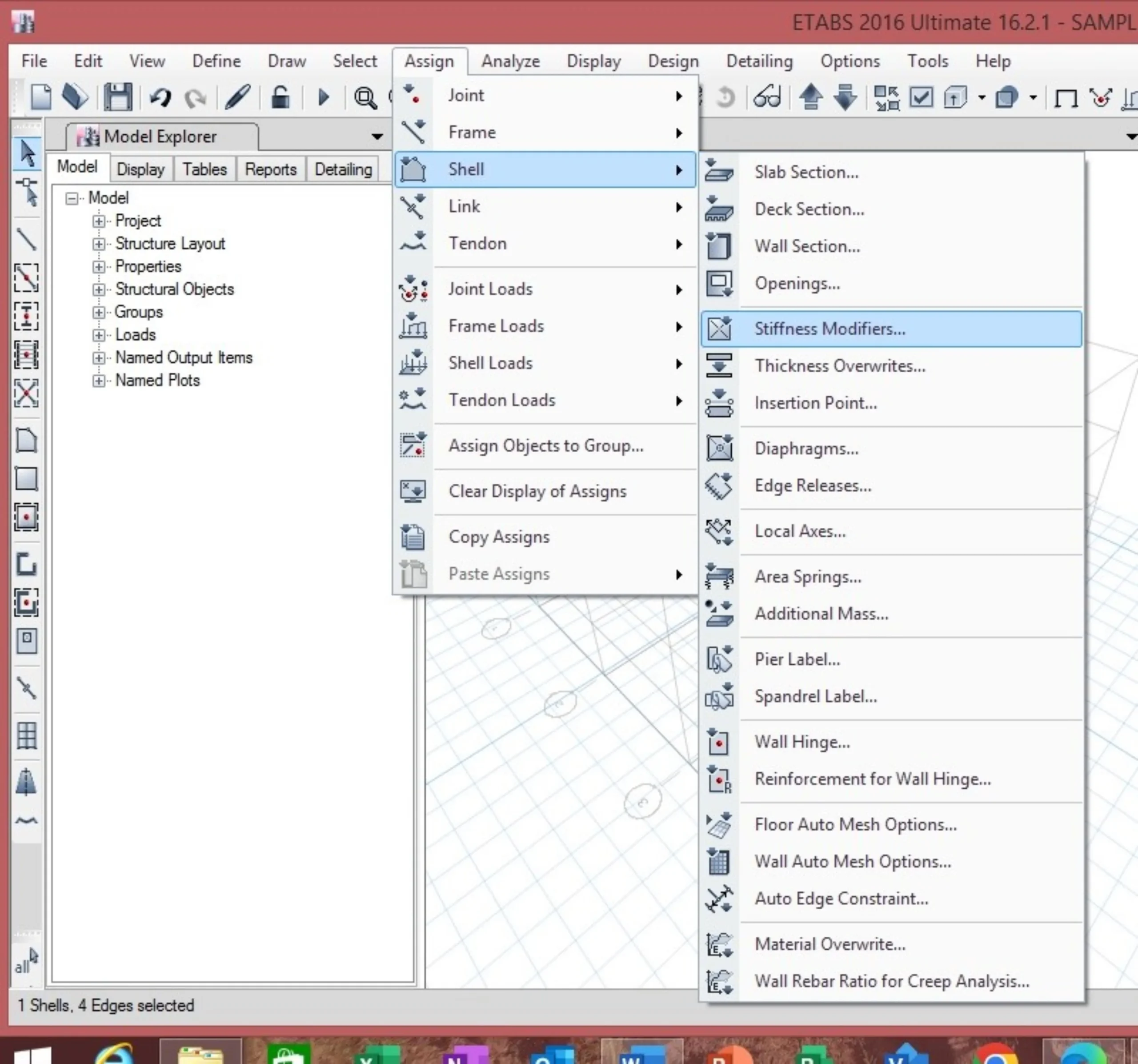Switch to the Tables tab
Image resolution: width=1138 pixels, height=1064 pixels.
point(204,169)
